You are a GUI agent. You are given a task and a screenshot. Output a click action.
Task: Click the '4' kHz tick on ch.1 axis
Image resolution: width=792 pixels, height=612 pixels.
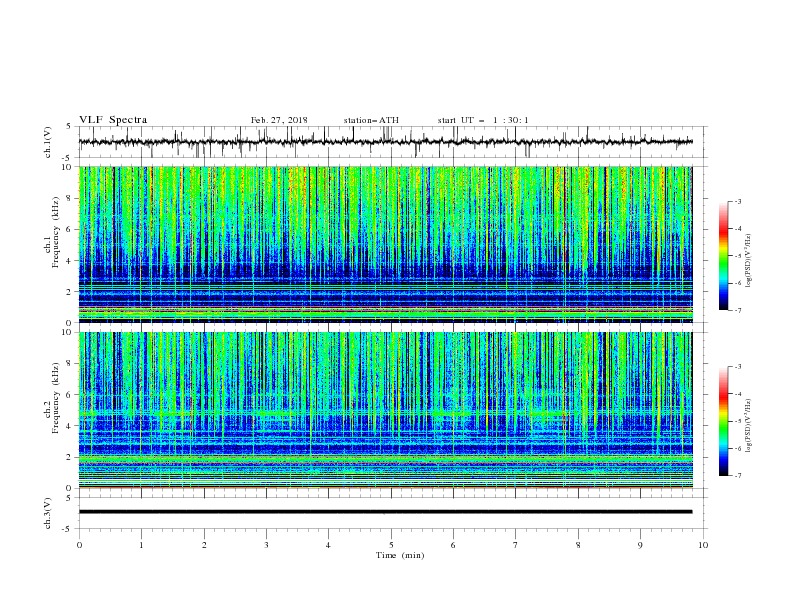click(x=70, y=261)
